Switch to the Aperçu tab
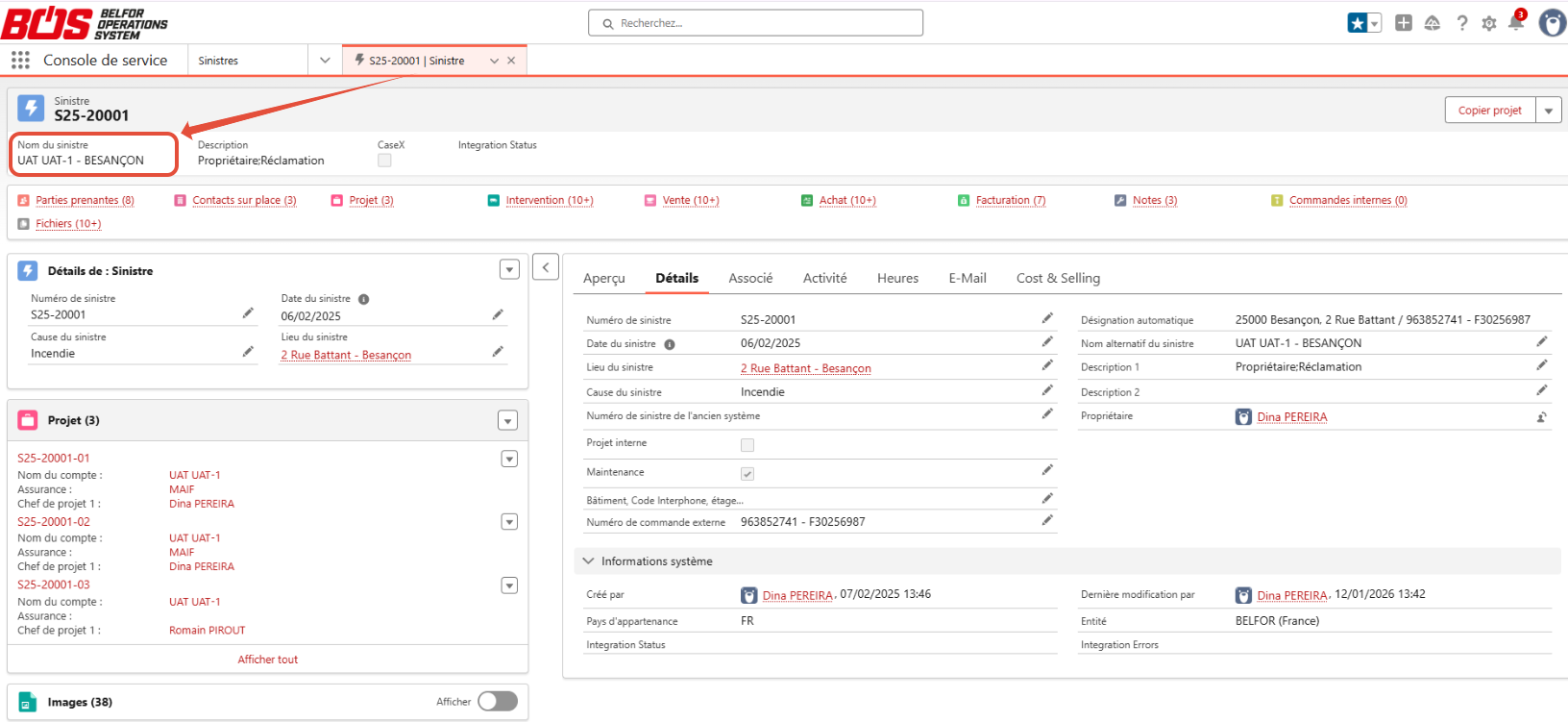This screenshot has width=1568, height=722. coord(603,278)
